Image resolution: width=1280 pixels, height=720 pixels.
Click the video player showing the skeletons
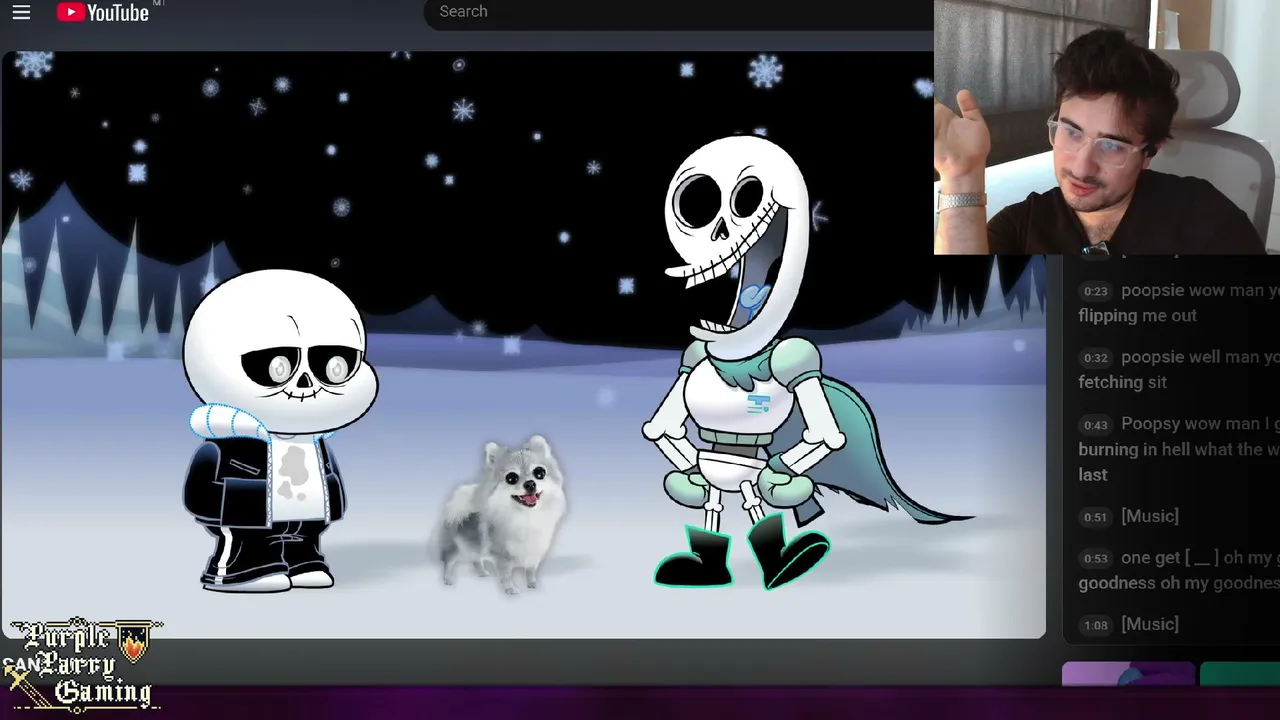coord(523,345)
